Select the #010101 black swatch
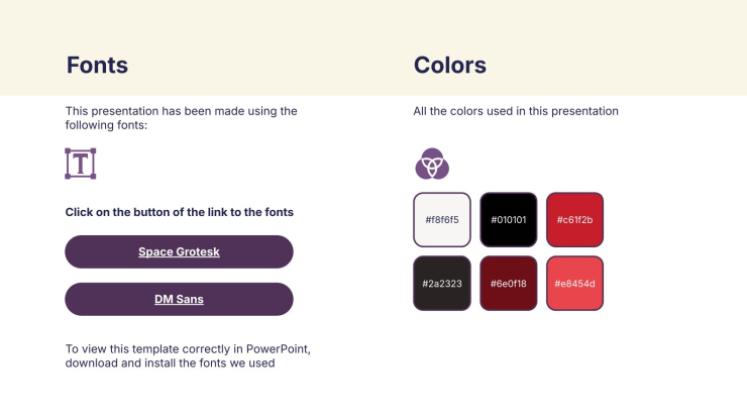 point(508,219)
